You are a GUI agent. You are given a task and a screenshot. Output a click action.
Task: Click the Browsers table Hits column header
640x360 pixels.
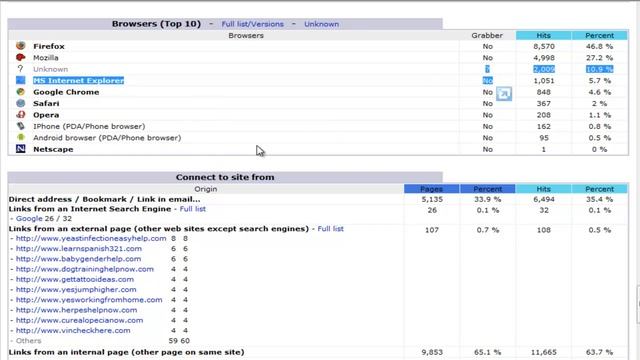(543, 35)
